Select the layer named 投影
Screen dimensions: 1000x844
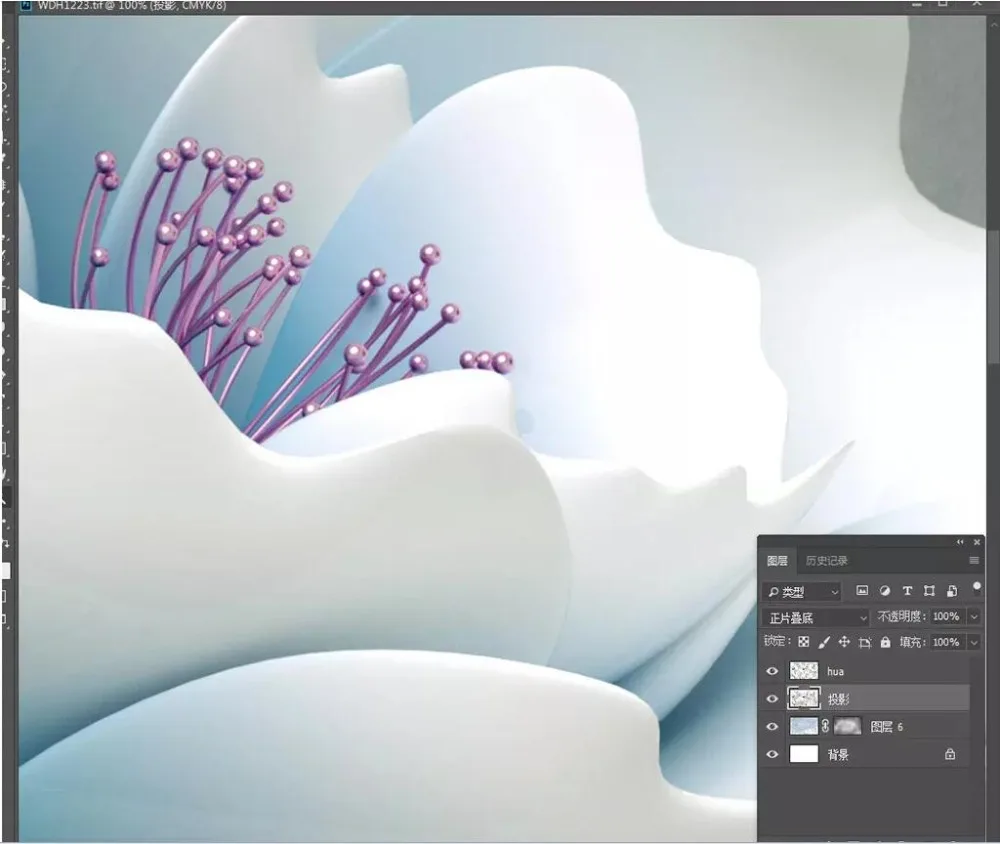click(x=839, y=700)
